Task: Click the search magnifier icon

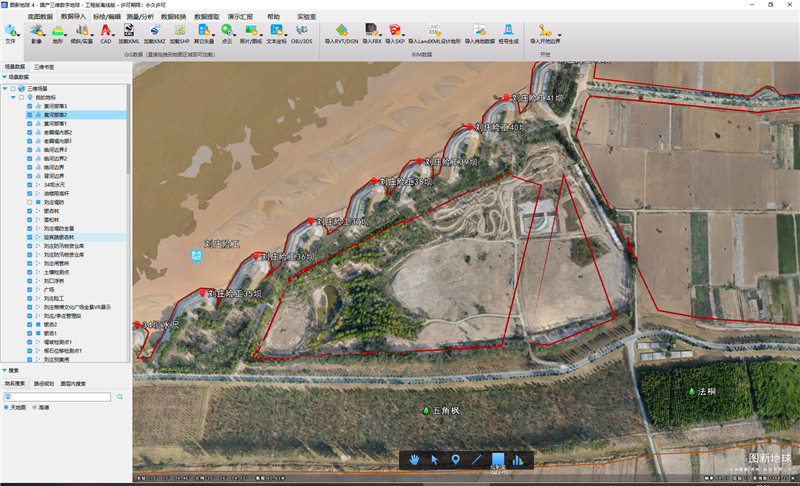Action: (x=119, y=397)
